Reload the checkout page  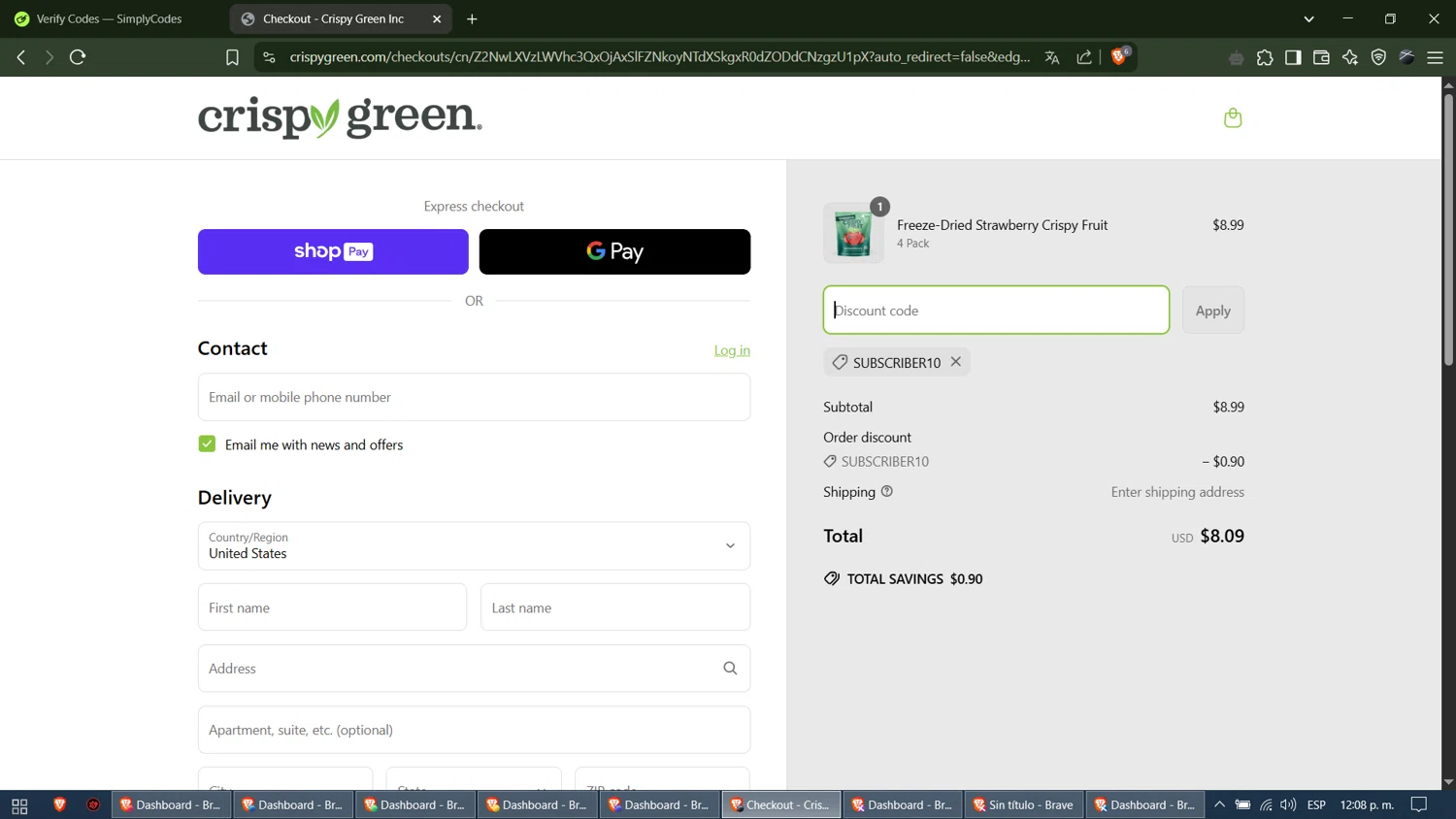[78, 57]
